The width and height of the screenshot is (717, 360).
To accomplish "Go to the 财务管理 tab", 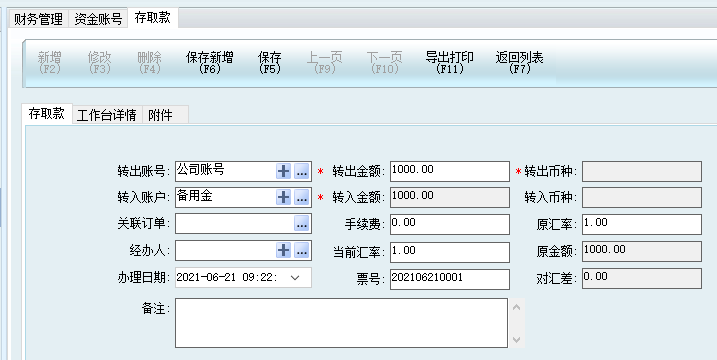I will coord(38,19).
